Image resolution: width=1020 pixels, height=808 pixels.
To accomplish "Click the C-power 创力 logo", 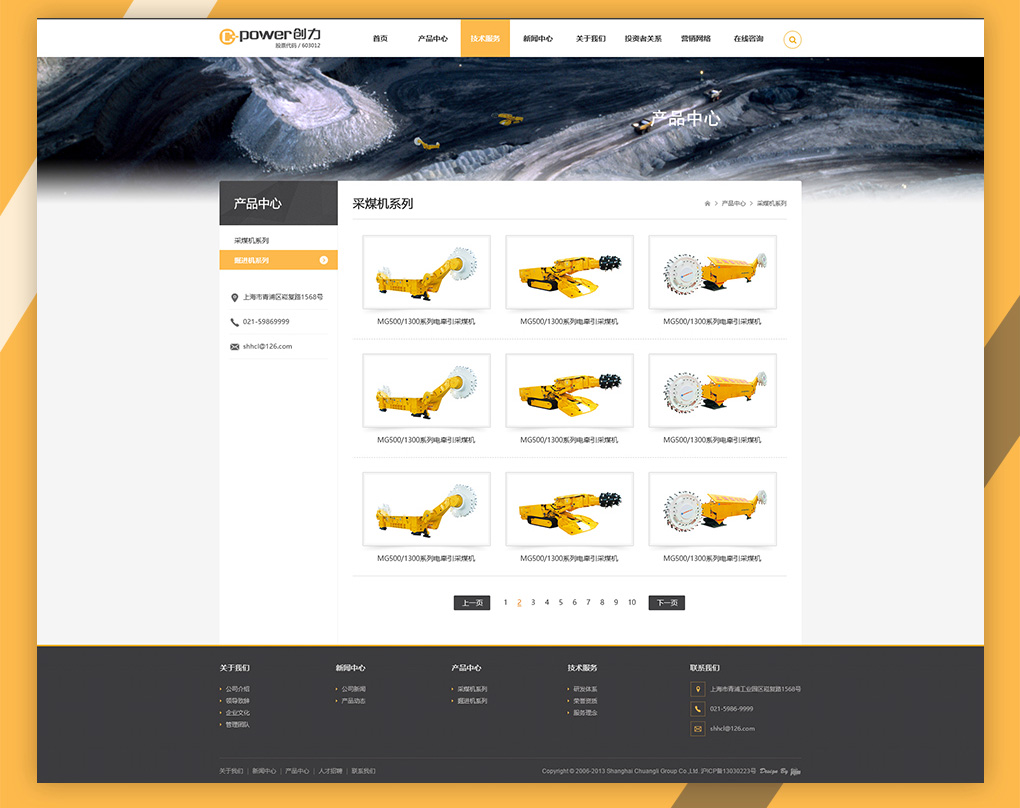I will click(x=270, y=36).
